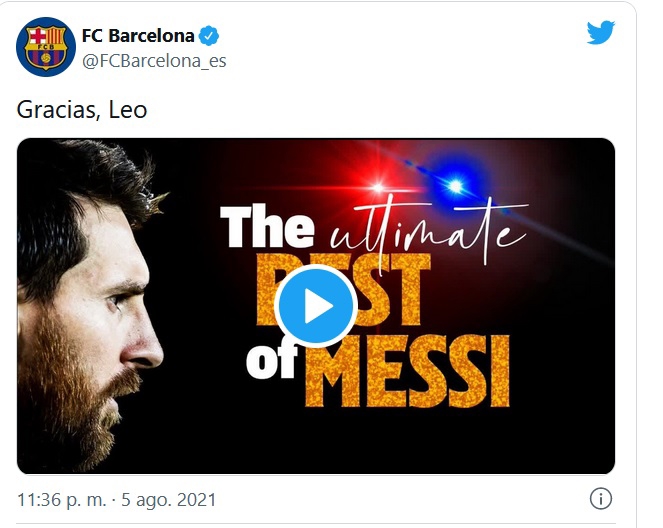Click the Twitter bird logo

coord(600,33)
